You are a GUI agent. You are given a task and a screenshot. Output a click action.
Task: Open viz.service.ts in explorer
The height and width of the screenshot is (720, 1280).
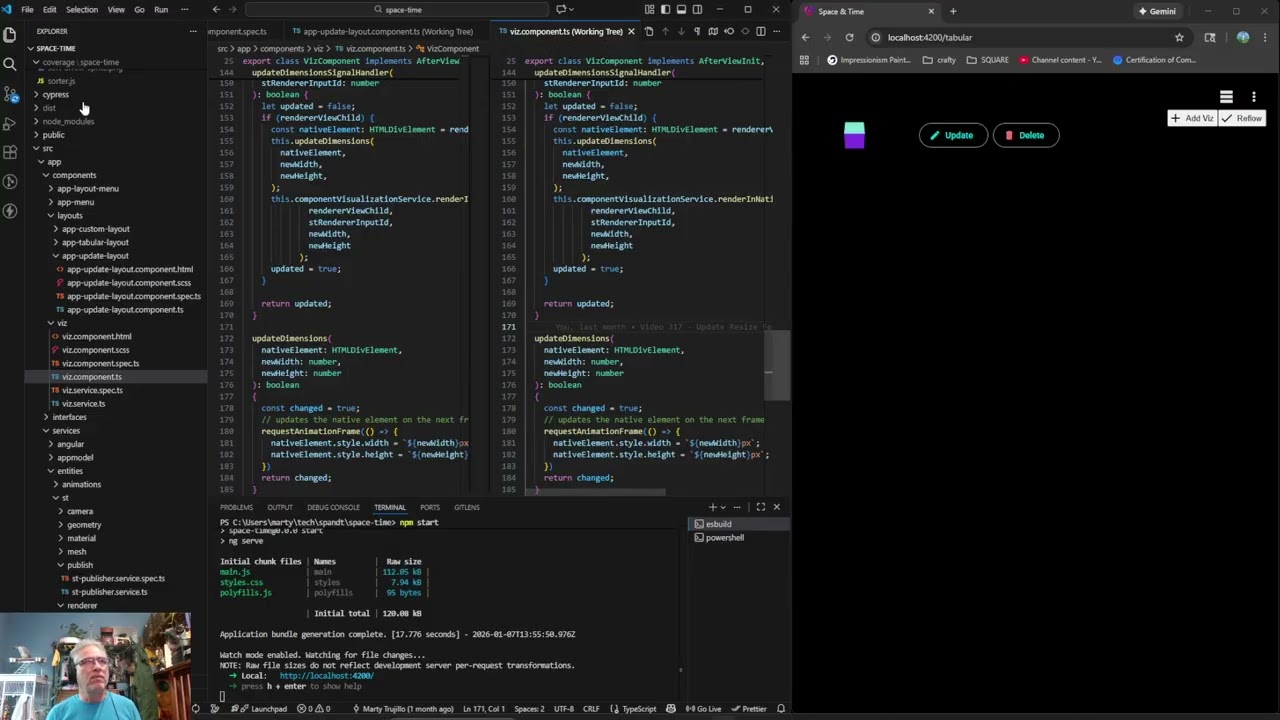[x=83, y=404]
